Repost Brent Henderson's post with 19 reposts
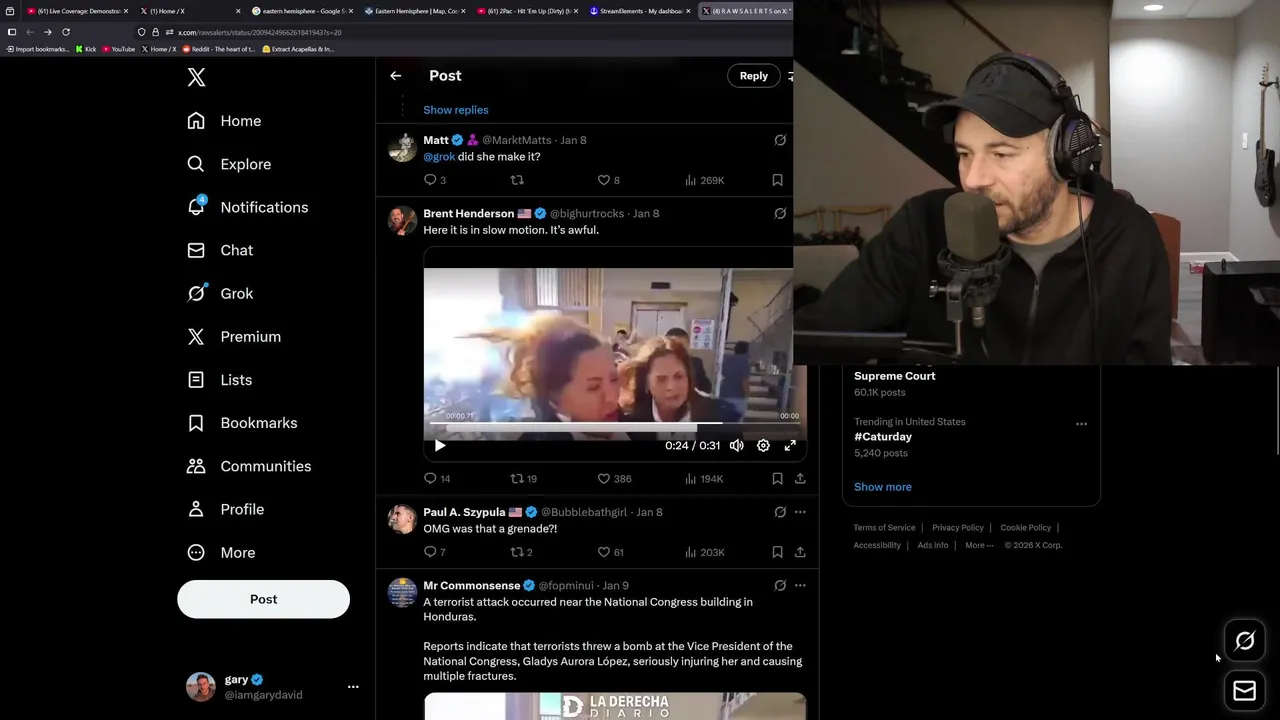 click(524, 479)
